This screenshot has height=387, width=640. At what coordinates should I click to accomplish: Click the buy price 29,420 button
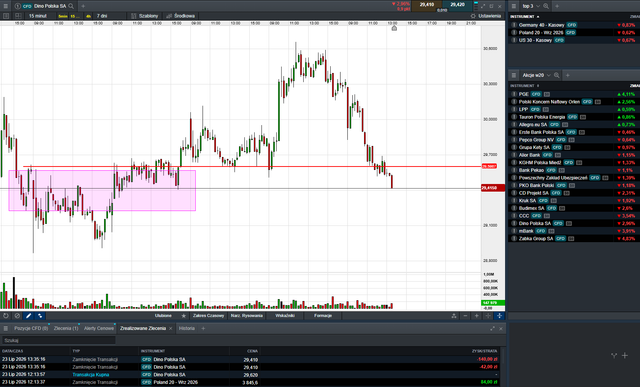[x=457, y=5]
